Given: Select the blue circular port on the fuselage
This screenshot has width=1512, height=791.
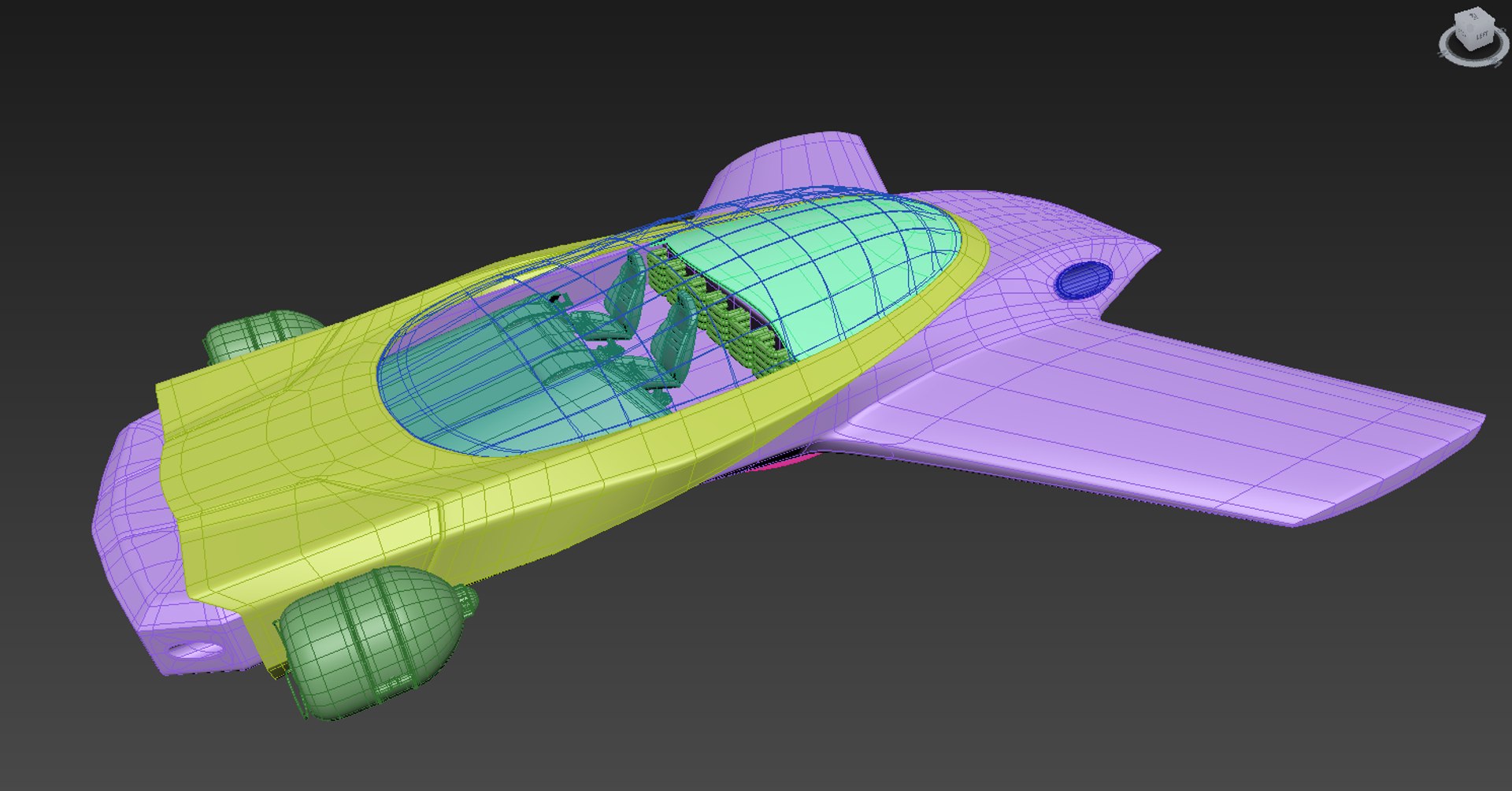Looking at the screenshot, I should pyautogui.click(x=1083, y=279).
